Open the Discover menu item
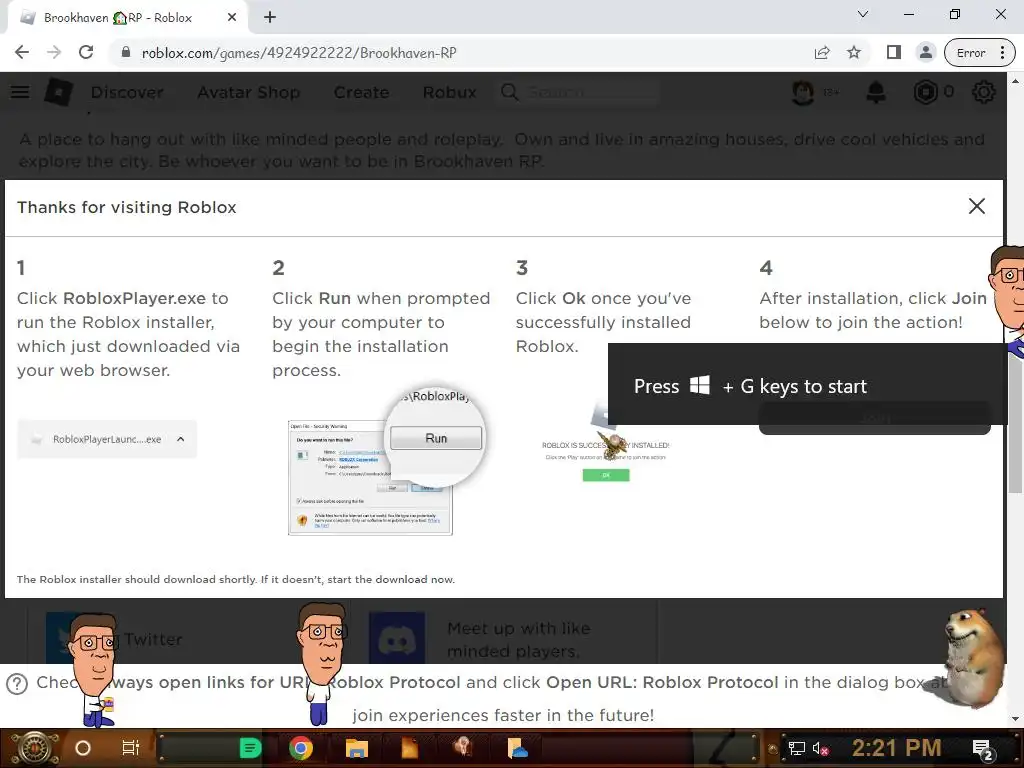Screen dimensions: 1024x768 click(127, 93)
